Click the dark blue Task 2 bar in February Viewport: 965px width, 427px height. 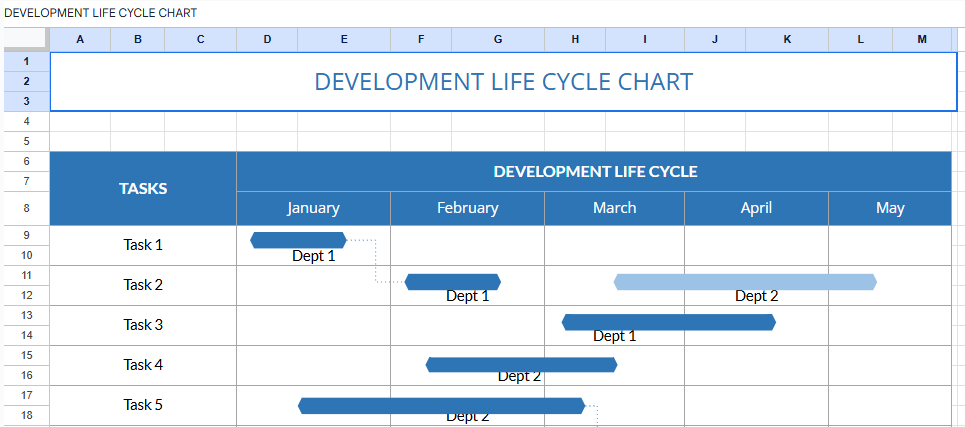pyautogui.click(x=453, y=282)
